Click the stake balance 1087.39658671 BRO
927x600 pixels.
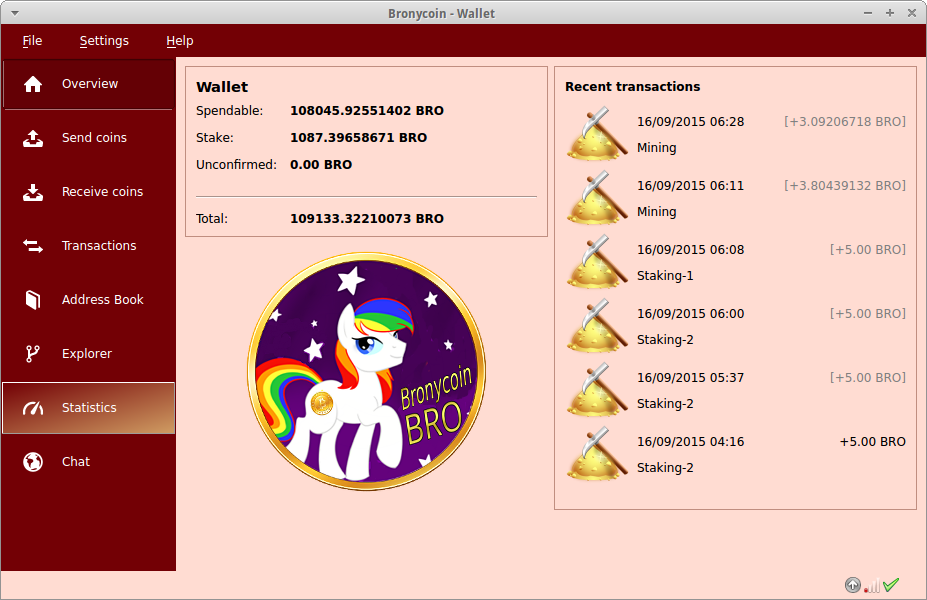[x=358, y=138]
